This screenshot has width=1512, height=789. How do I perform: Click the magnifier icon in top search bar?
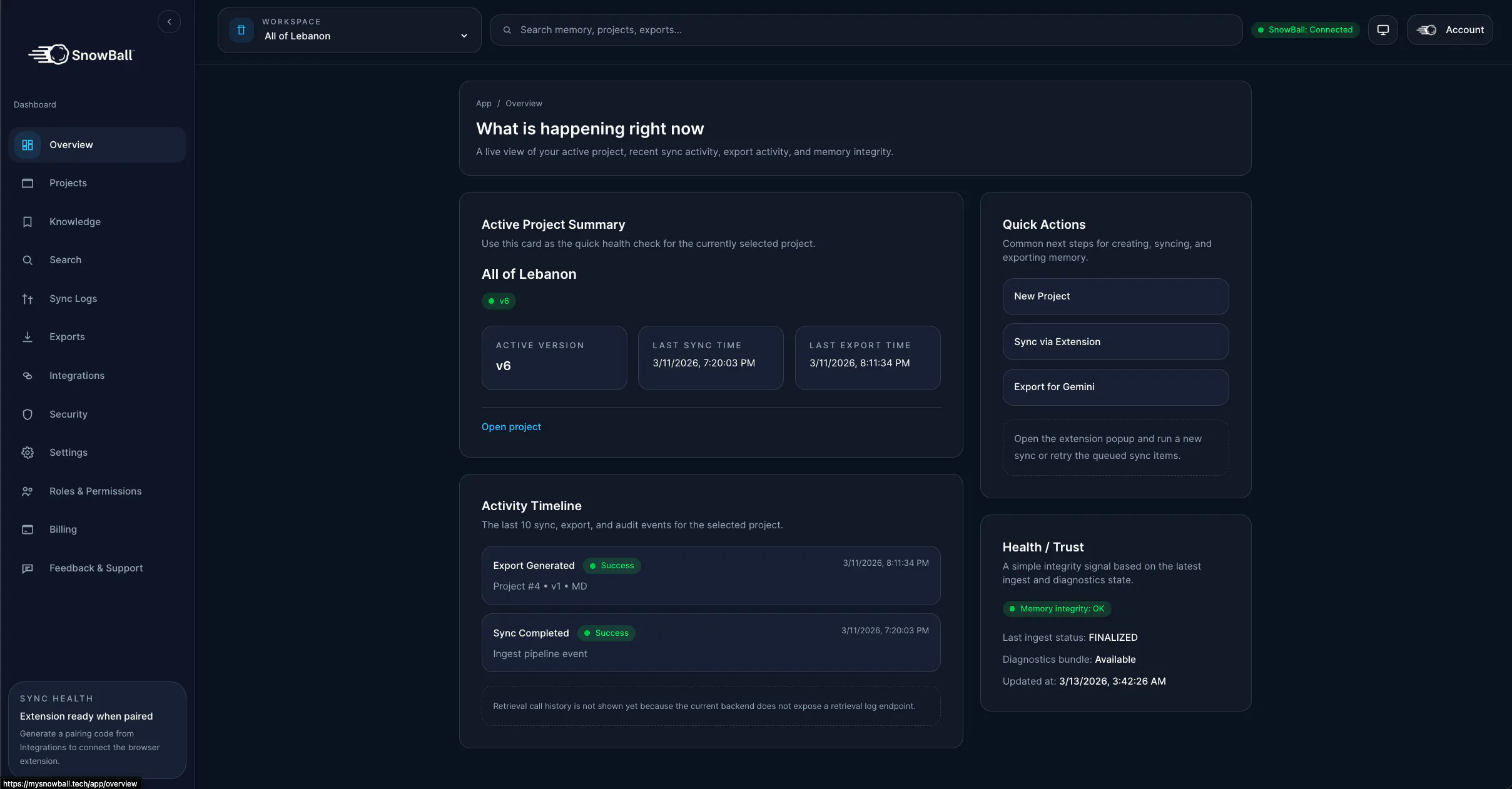[507, 30]
